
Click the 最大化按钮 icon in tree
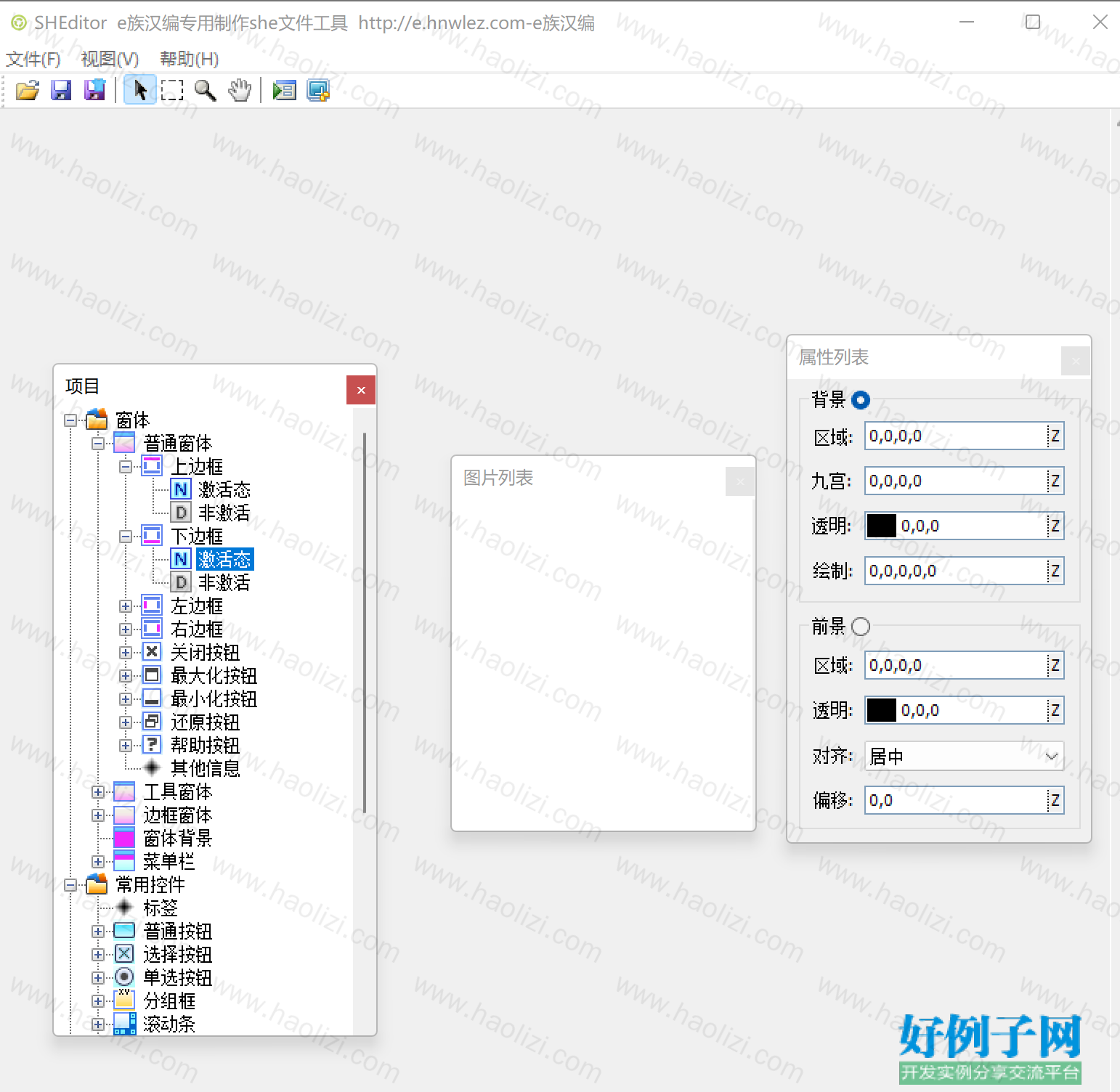tap(152, 675)
